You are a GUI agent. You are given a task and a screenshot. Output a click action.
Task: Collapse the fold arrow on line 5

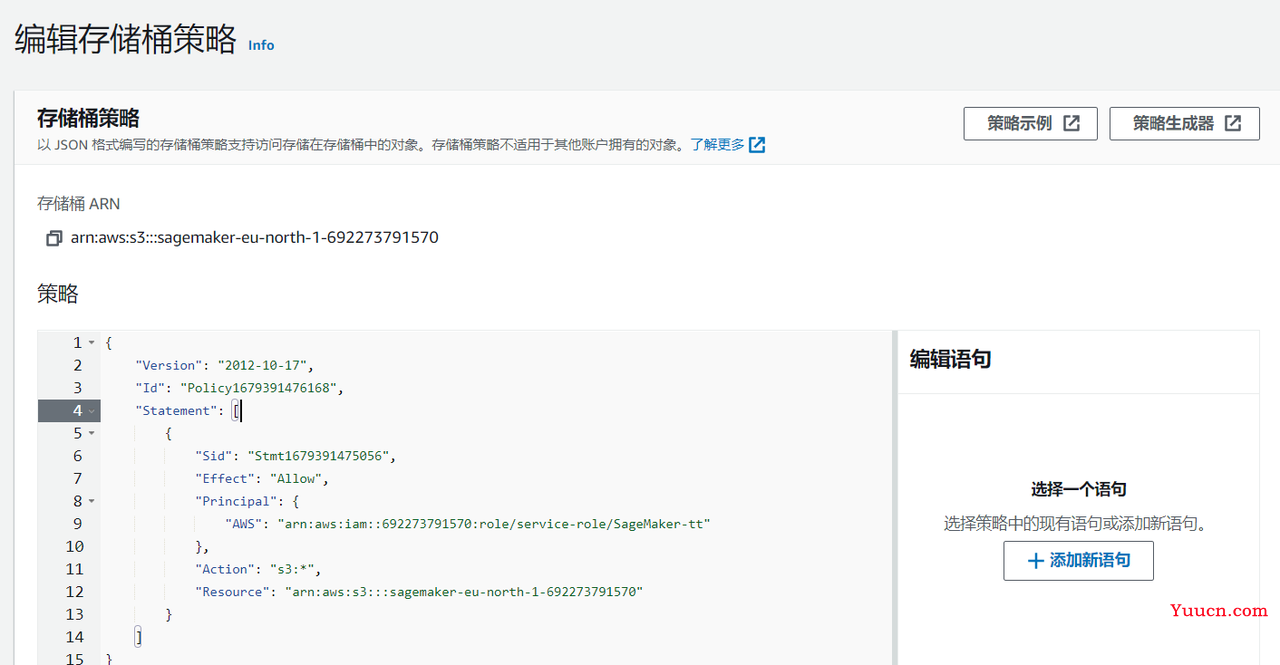[92, 433]
